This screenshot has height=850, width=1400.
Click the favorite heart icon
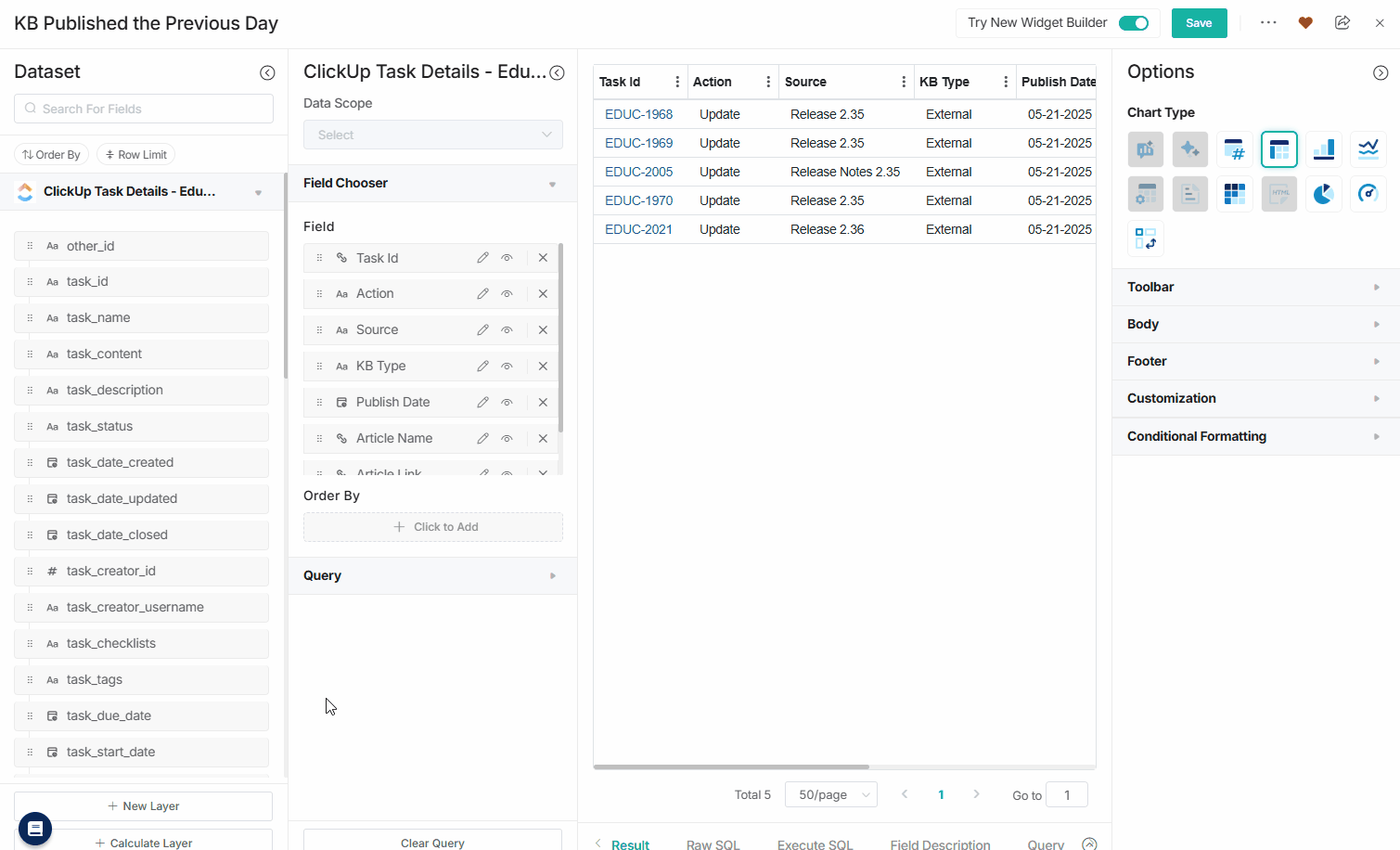click(1305, 23)
